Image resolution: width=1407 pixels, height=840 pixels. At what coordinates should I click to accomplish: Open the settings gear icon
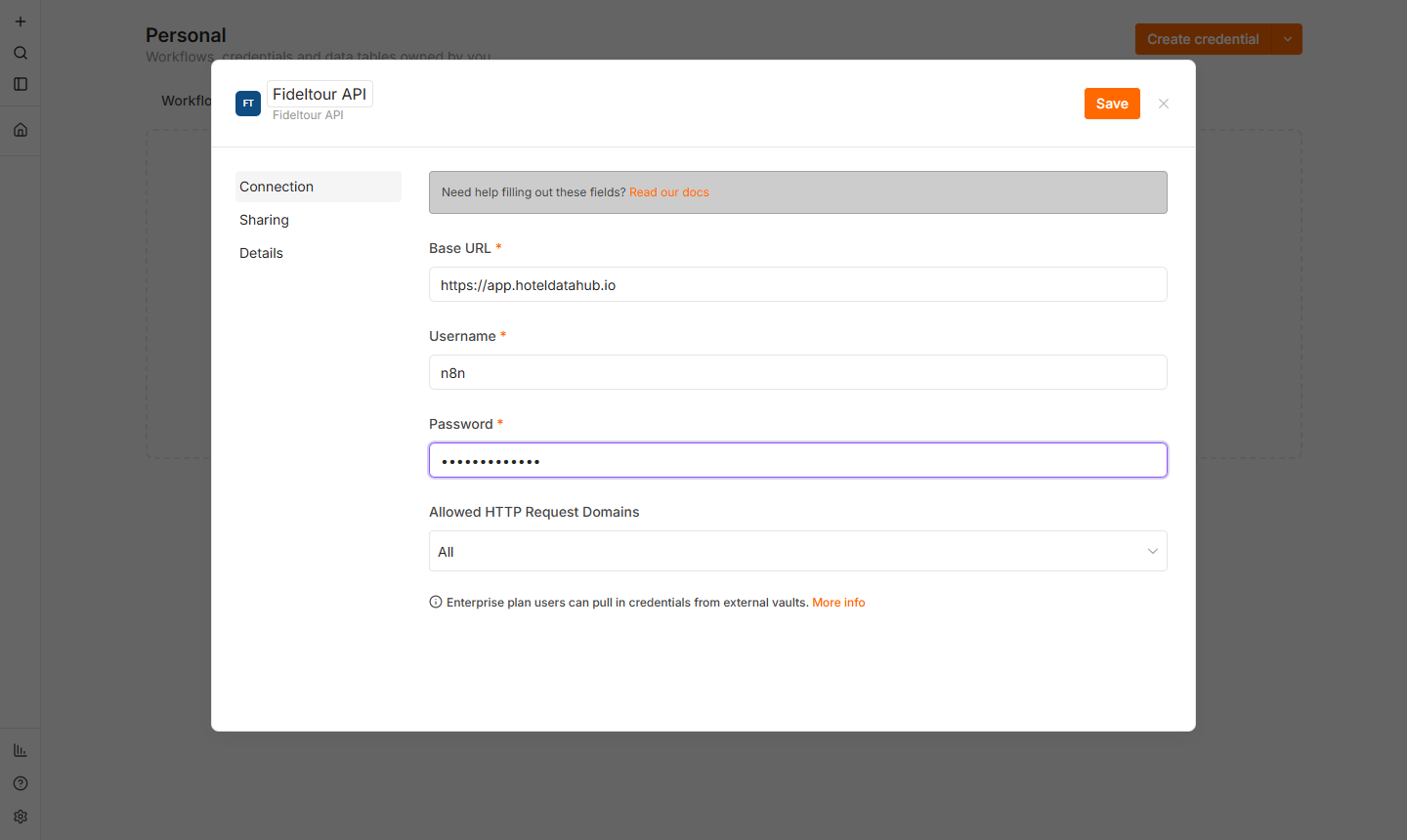click(21, 817)
